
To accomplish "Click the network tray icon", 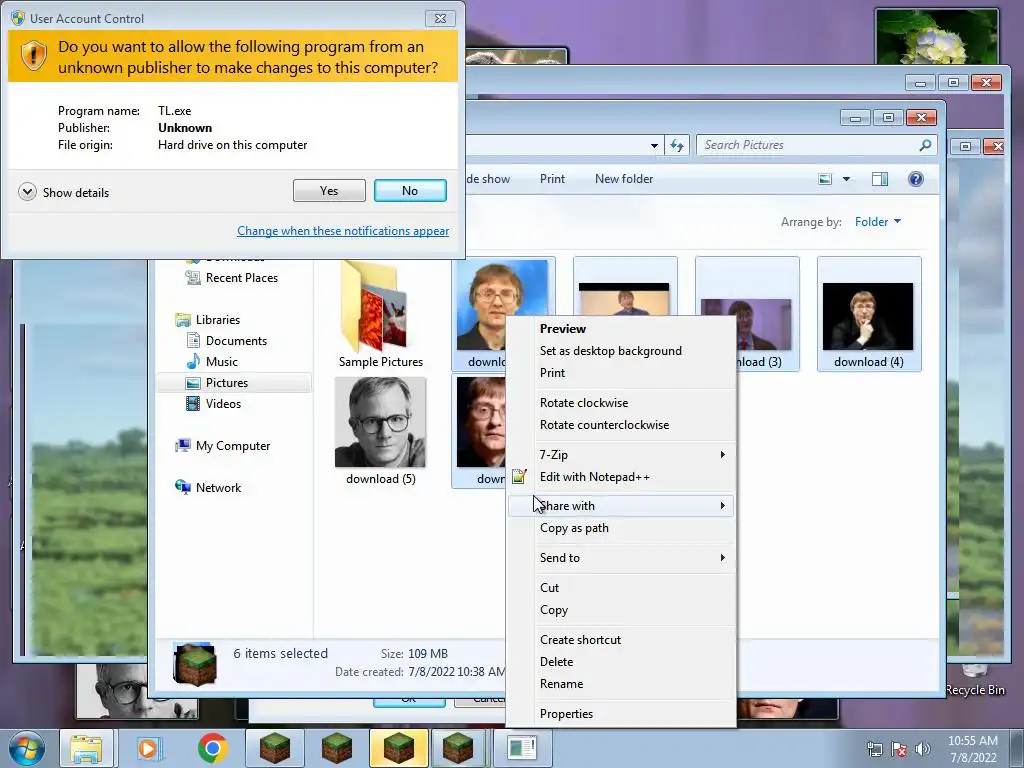I will (x=874, y=749).
